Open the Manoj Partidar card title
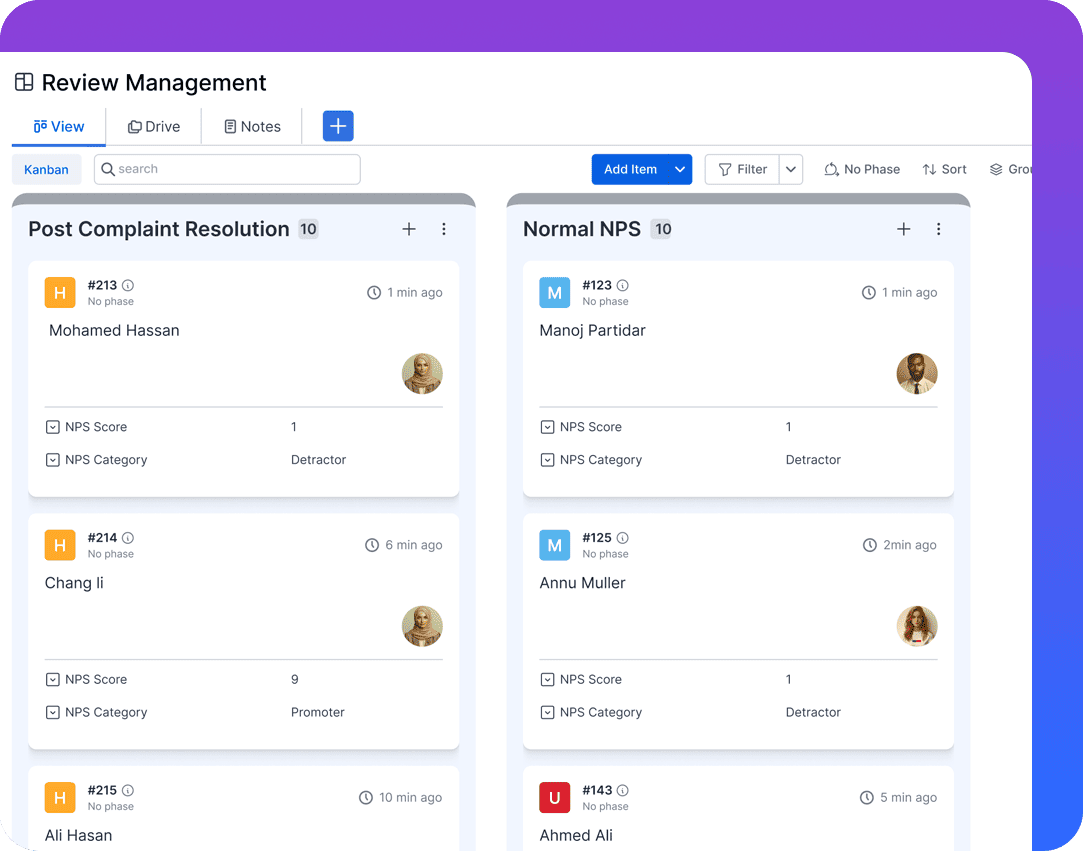This screenshot has height=851, width=1083. pos(592,331)
